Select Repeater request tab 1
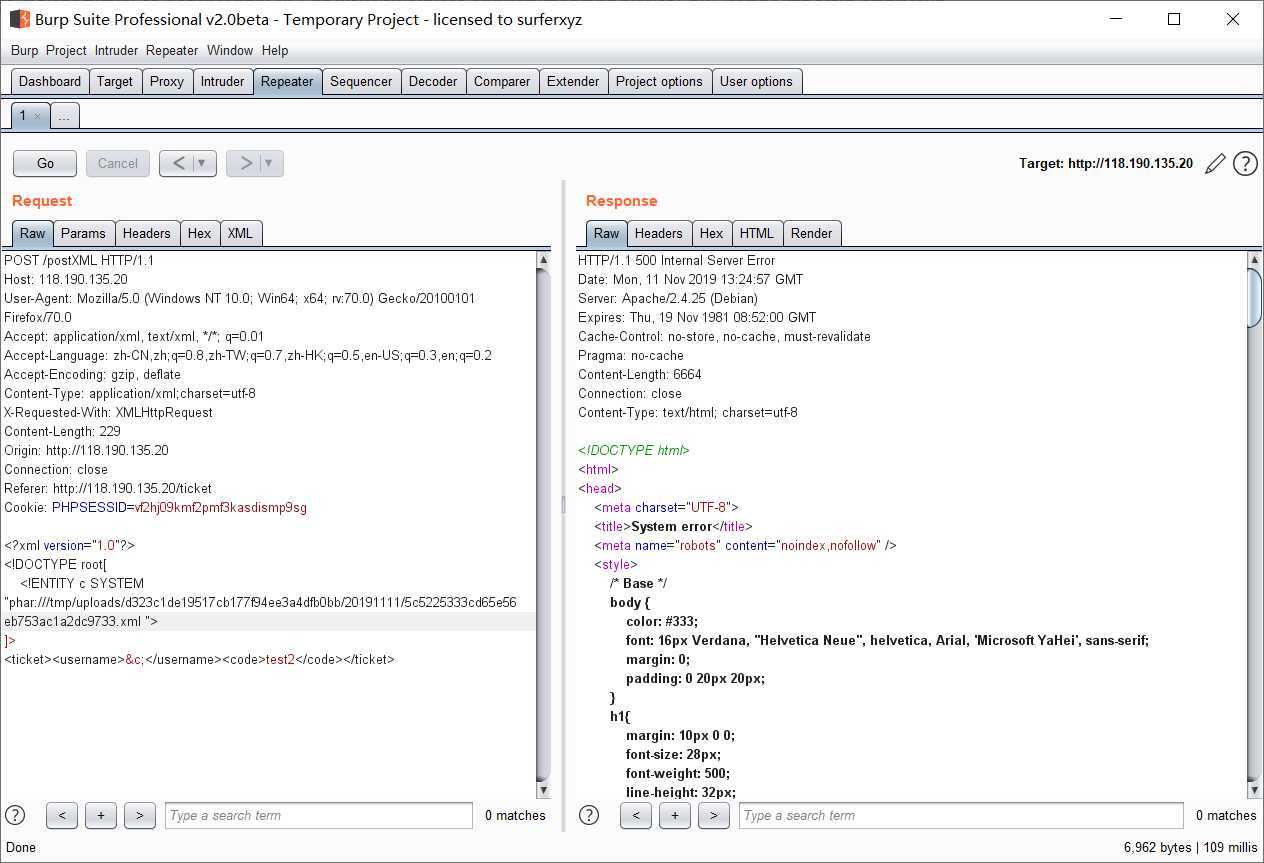 point(23,116)
